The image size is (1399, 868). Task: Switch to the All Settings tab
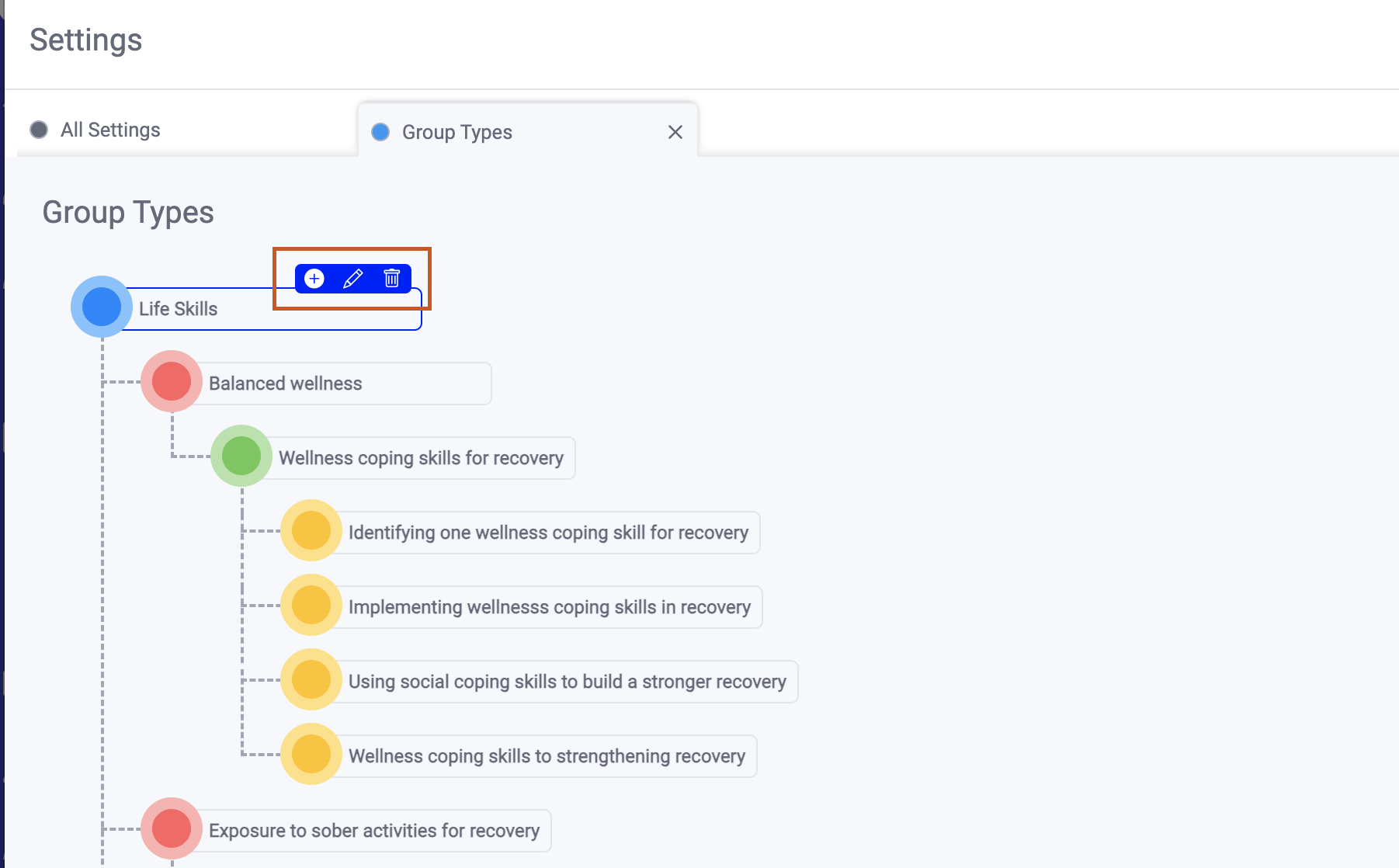point(109,130)
